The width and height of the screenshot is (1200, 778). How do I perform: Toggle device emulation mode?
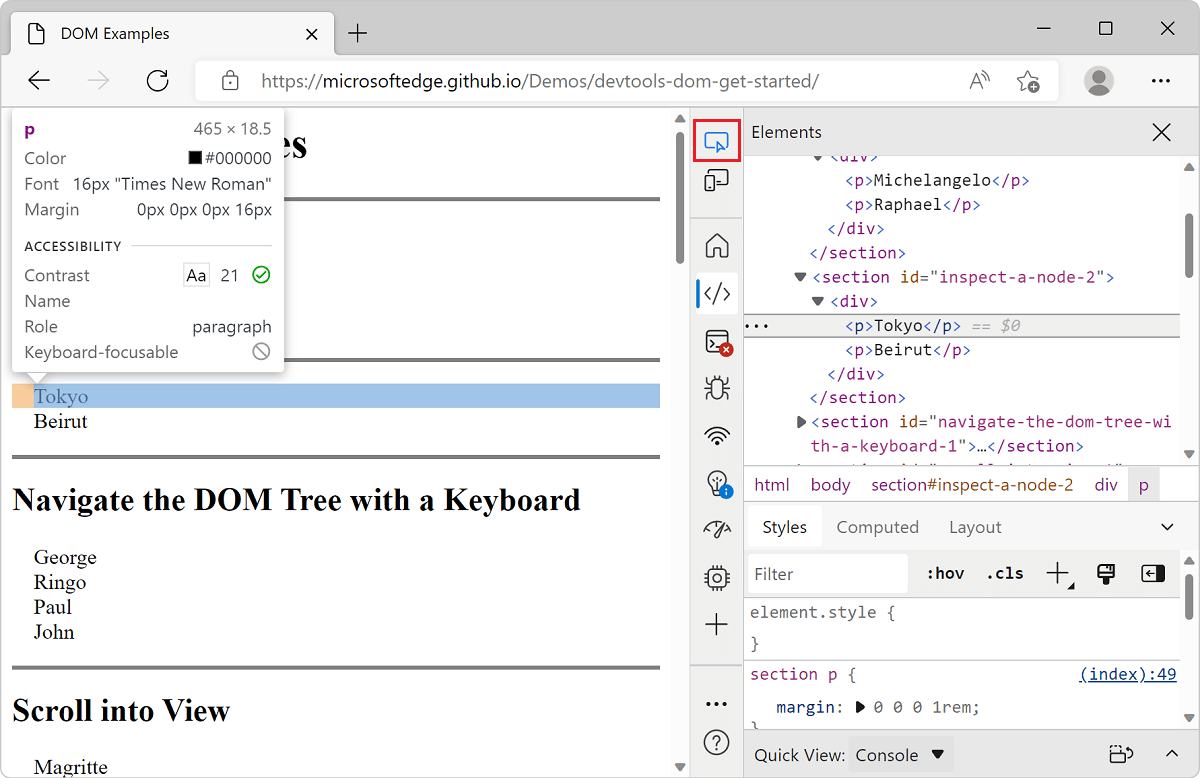[x=716, y=180]
